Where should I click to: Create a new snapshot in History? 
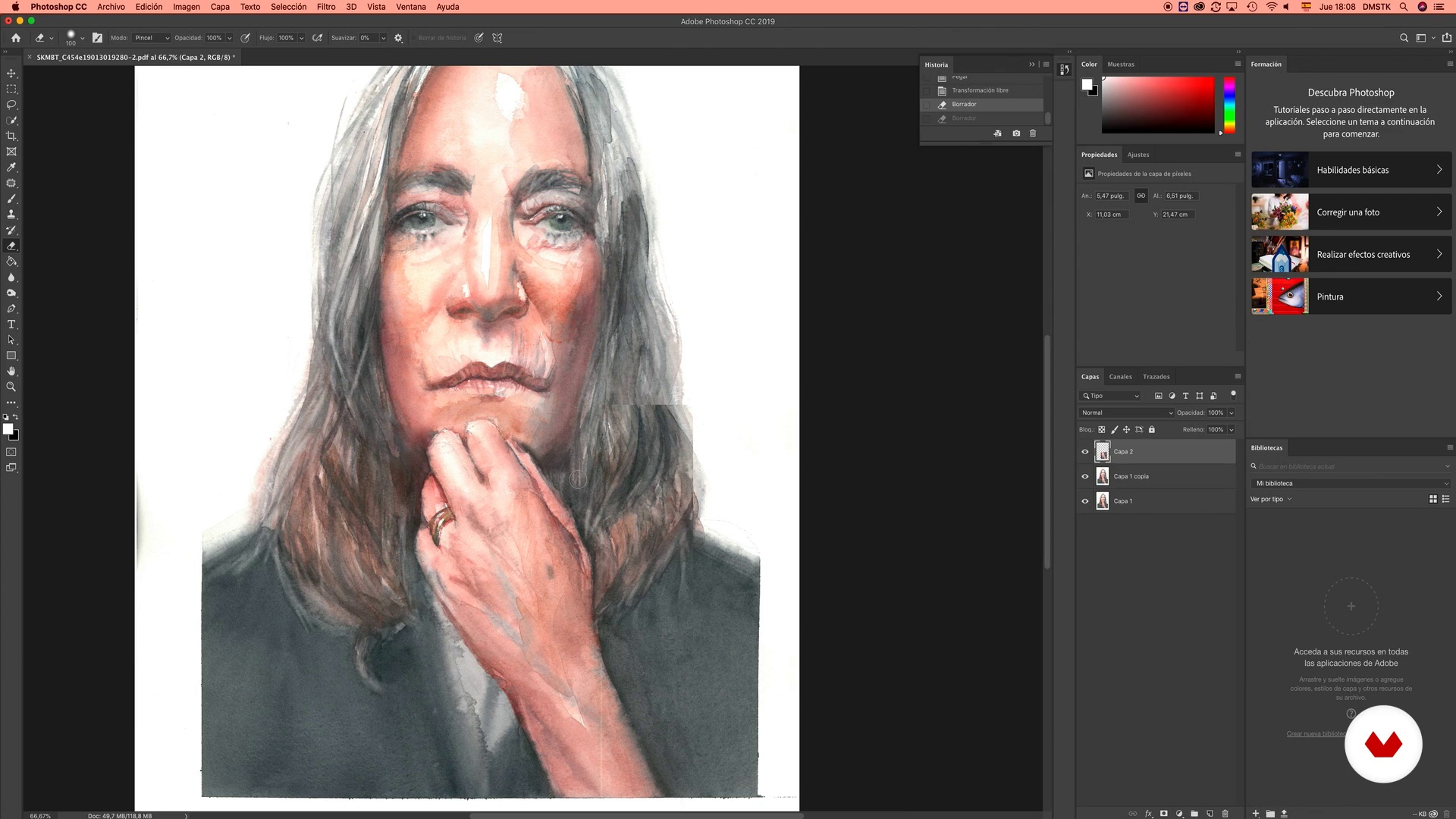pyautogui.click(x=1016, y=133)
